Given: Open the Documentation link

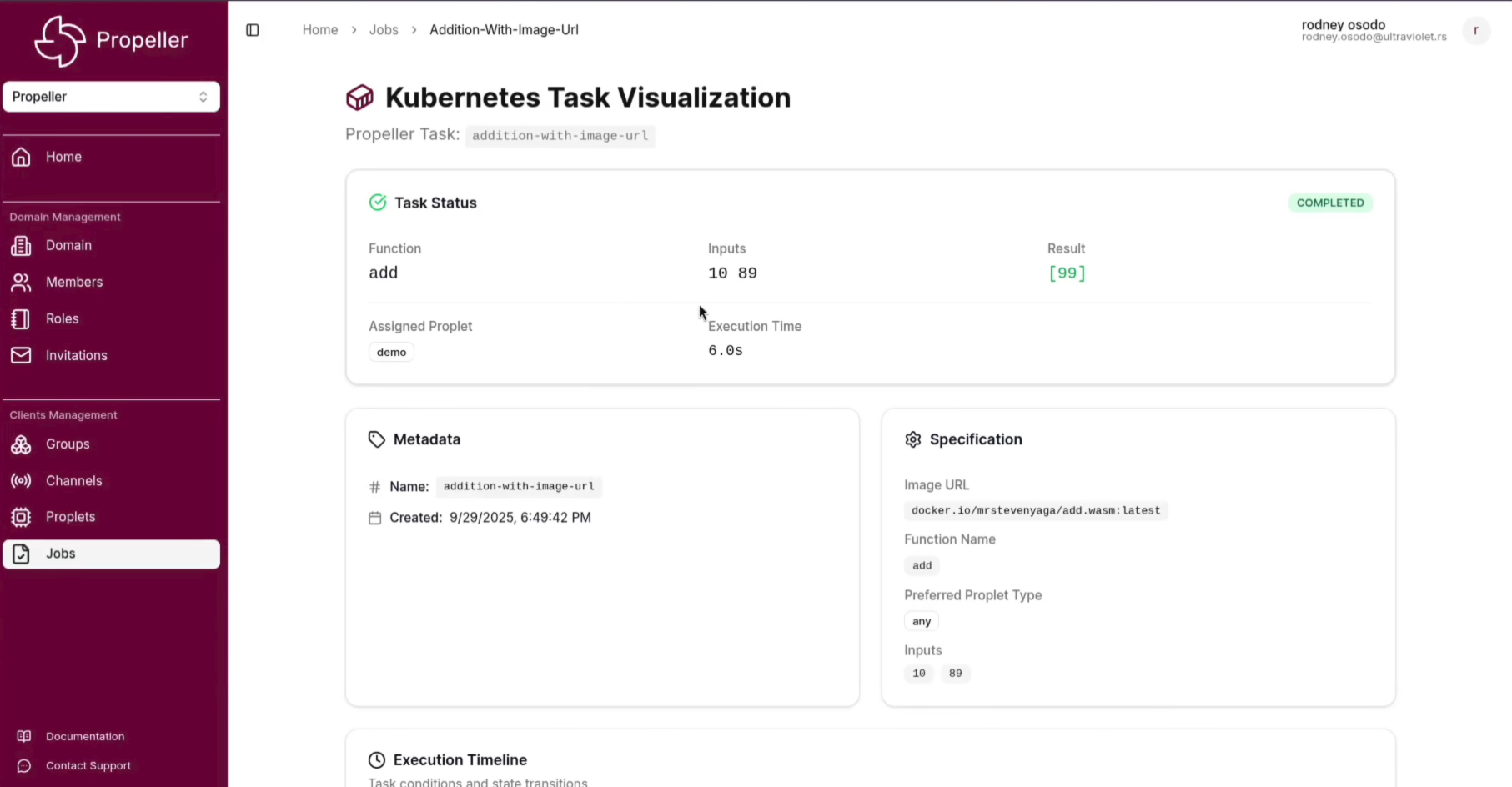Looking at the screenshot, I should click(x=85, y=737).
